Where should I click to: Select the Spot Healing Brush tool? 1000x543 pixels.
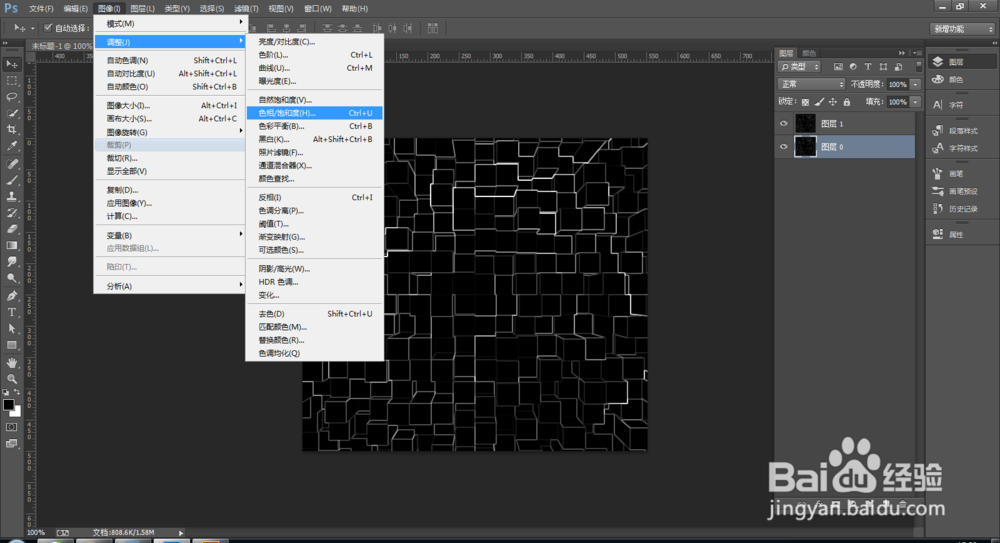pyautogui.click(x=11, y=165)
